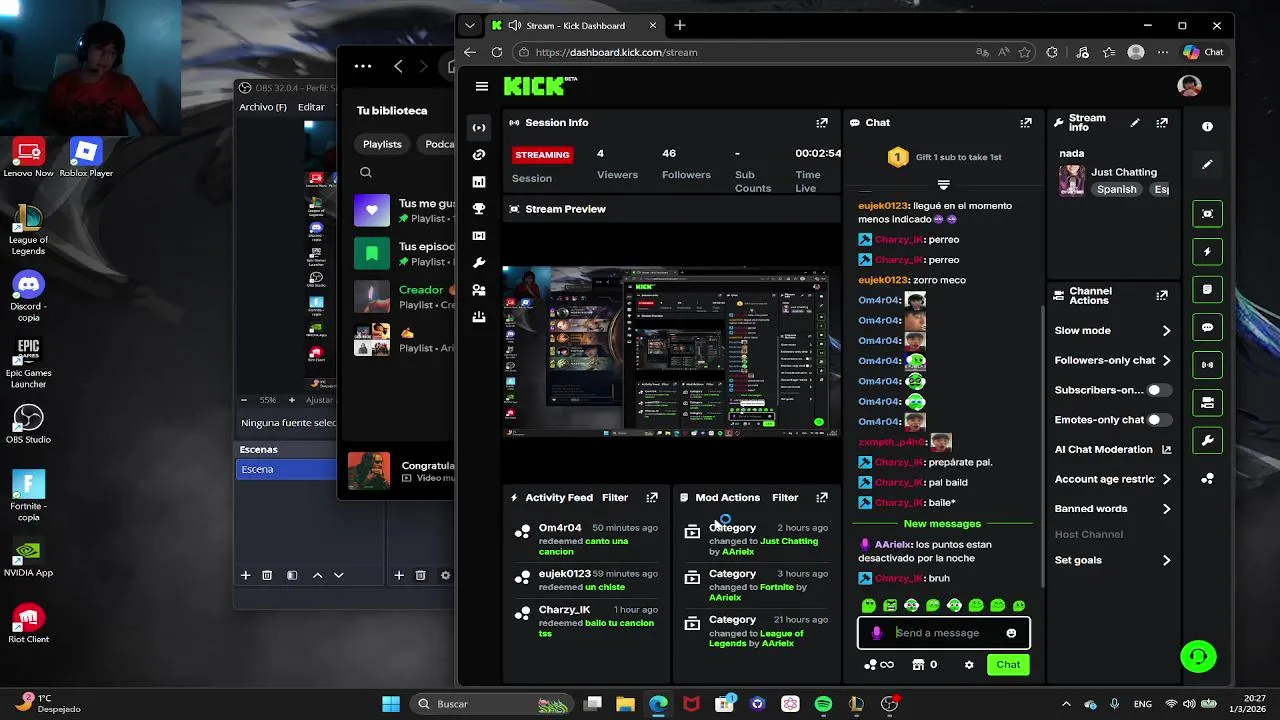This screenshot has width=1280, height=720.
Task: Focus the Send a message field
Action: click(x=944, y=633)
